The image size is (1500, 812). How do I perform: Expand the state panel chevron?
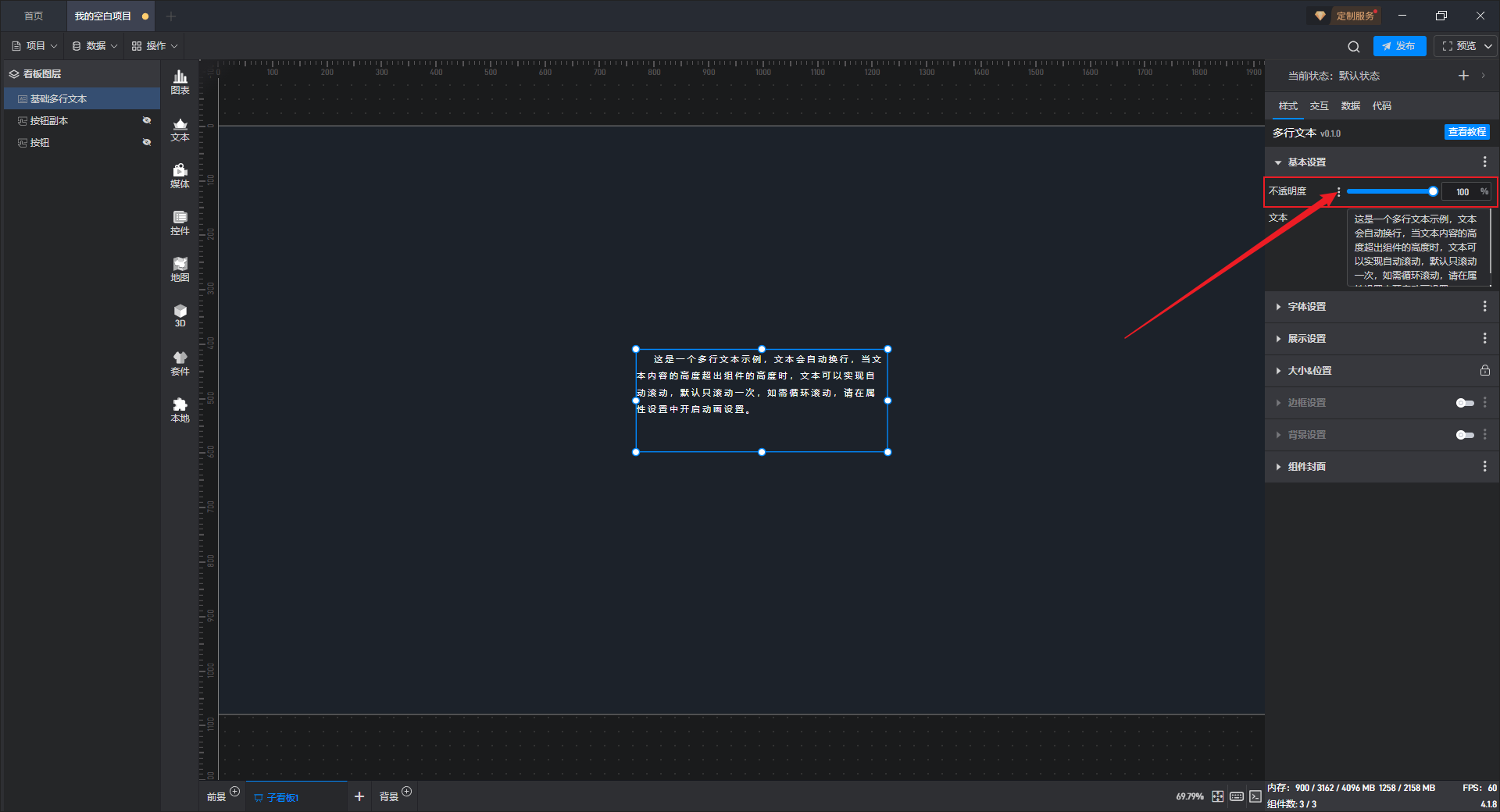tap(1483, 76)
